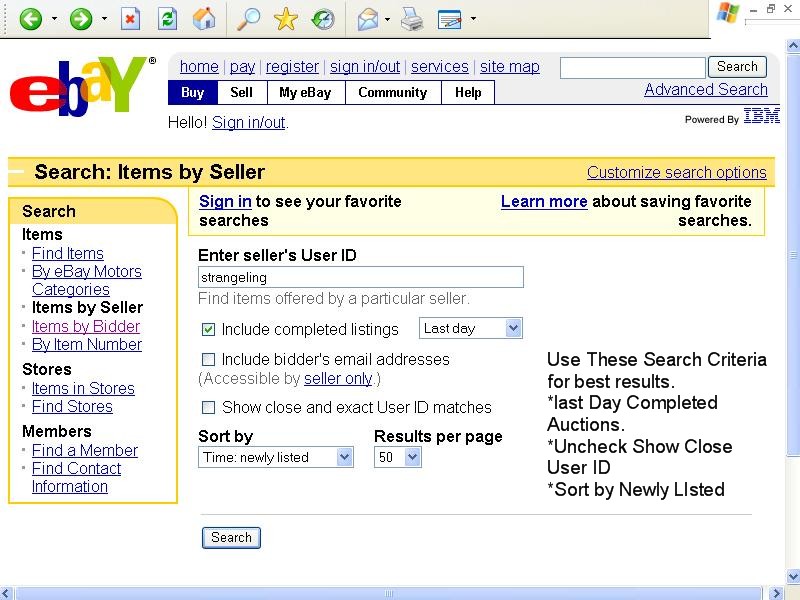Check Show close and exact User ID matches
Image resolution: width=800 pixels, height=600 pixels.
coord(208,408)
